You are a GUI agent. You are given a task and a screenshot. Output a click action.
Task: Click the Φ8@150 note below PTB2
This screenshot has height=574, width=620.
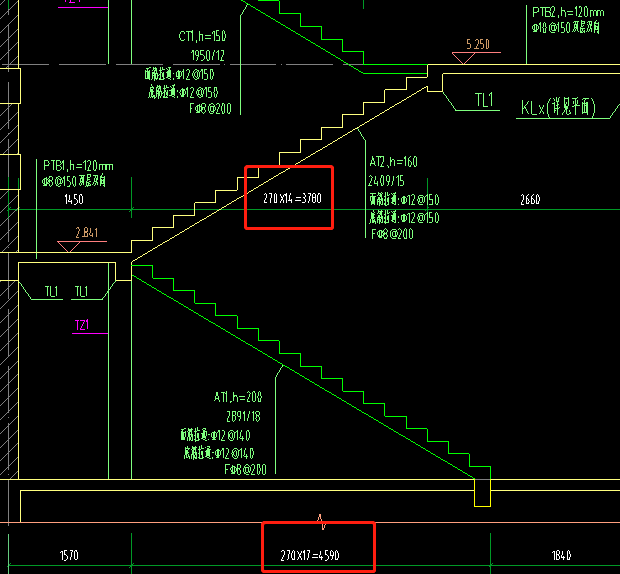pos(565,28)
